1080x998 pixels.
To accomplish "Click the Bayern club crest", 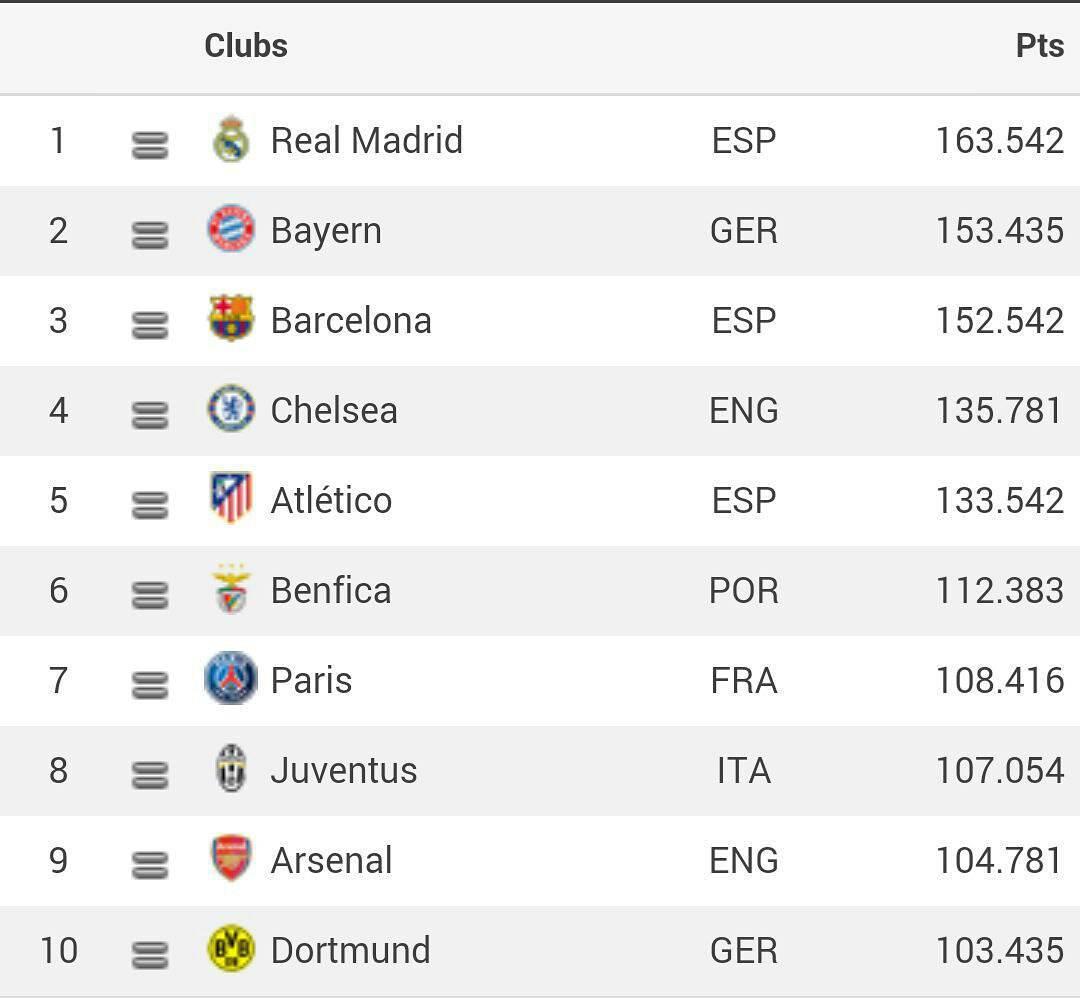I will [231, 229].
